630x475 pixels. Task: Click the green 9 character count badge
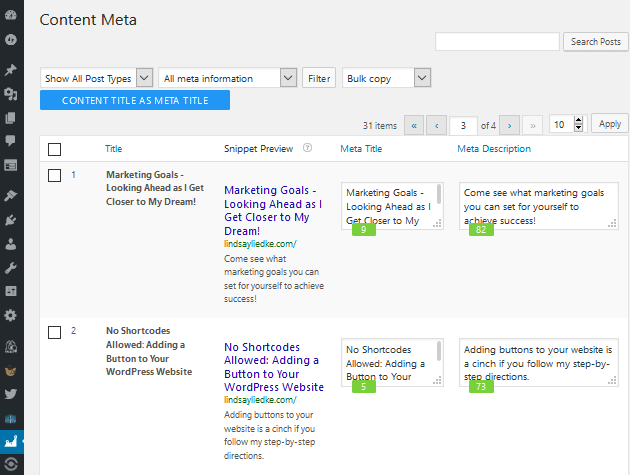pos(364,229)
